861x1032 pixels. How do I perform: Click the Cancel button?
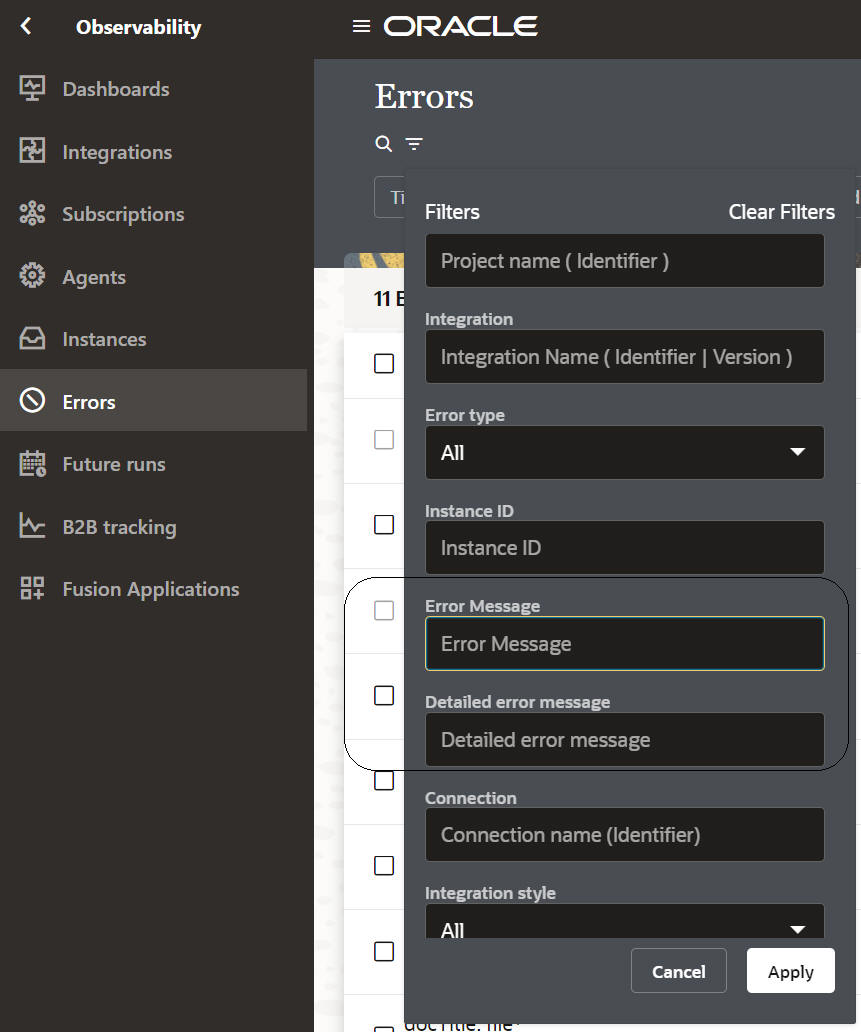[x=679, y=971]
